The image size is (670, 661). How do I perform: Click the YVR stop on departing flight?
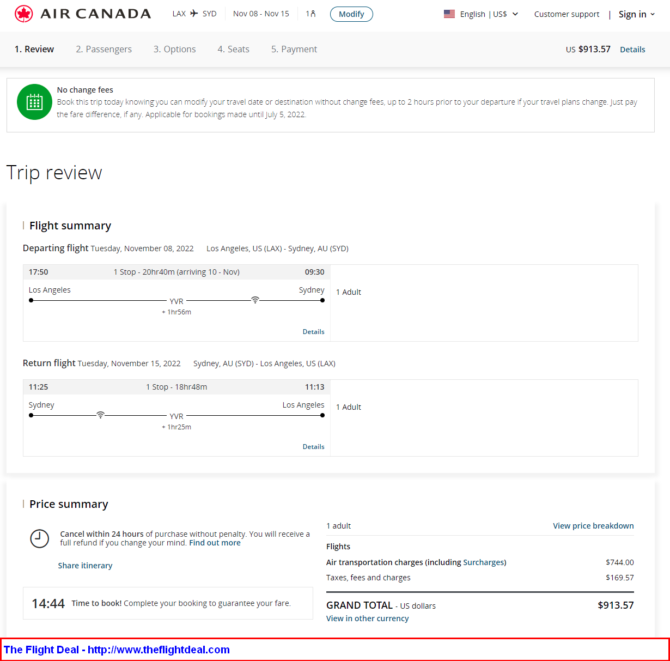click(x=176, y=301)
